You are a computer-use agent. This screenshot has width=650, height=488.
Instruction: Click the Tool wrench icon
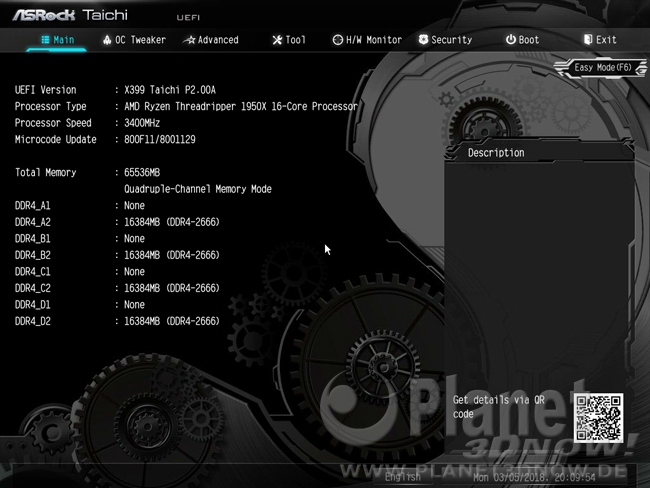click(x=277, y=40)
